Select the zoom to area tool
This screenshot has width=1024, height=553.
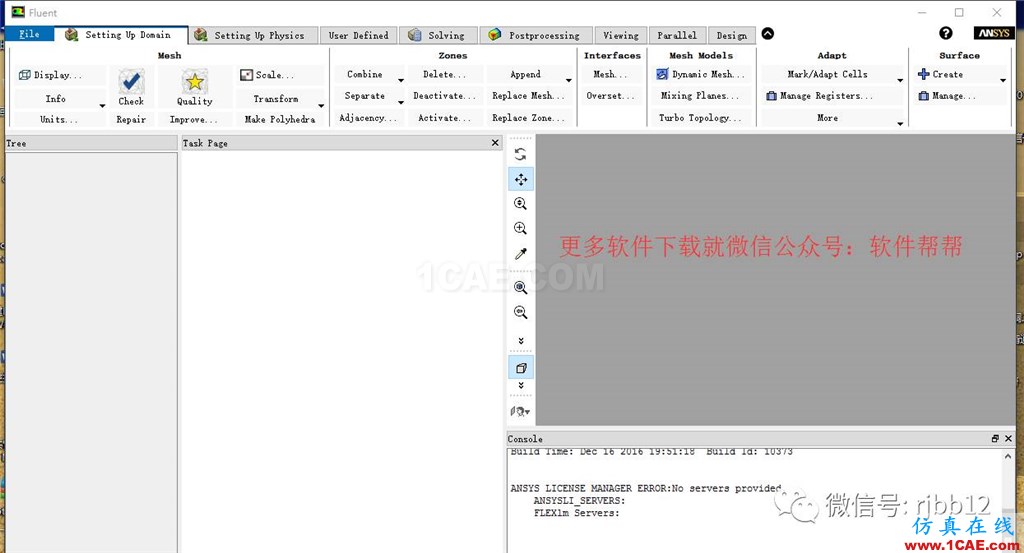pyautogui.click(x=520, y=229)
